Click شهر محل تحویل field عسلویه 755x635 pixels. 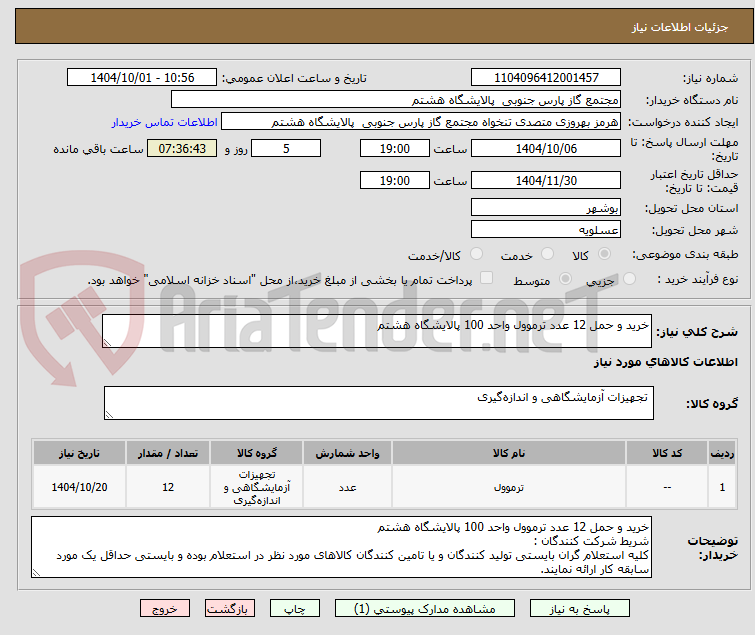[546, 230]
